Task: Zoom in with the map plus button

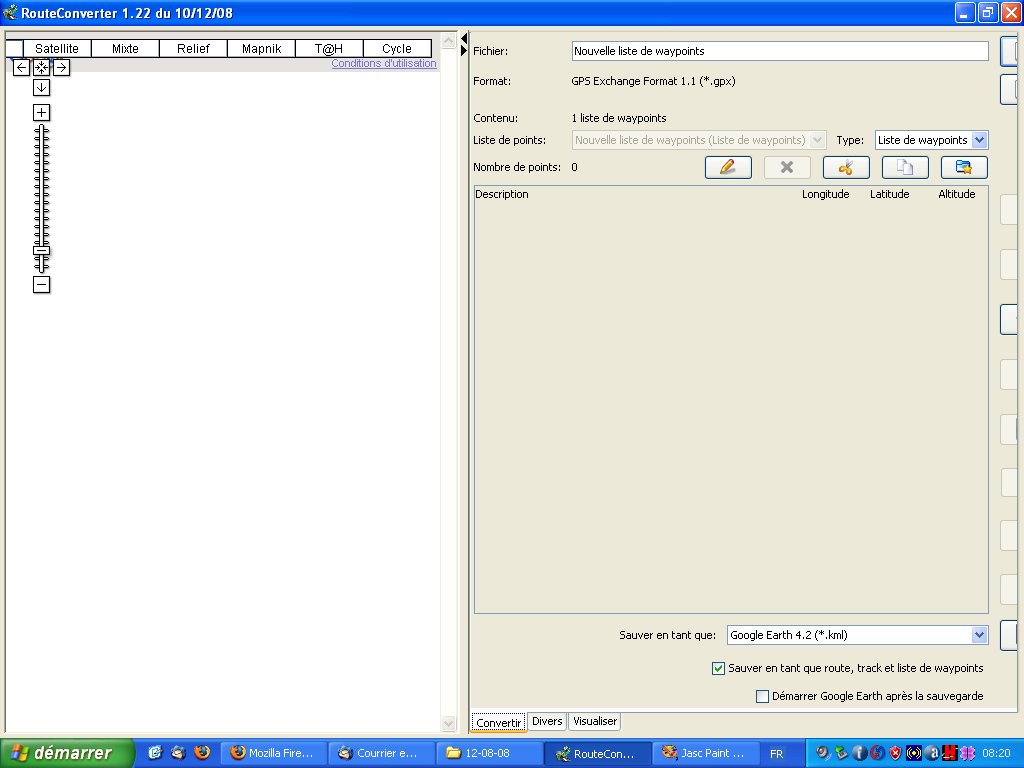Action: (x=41, y=112)
